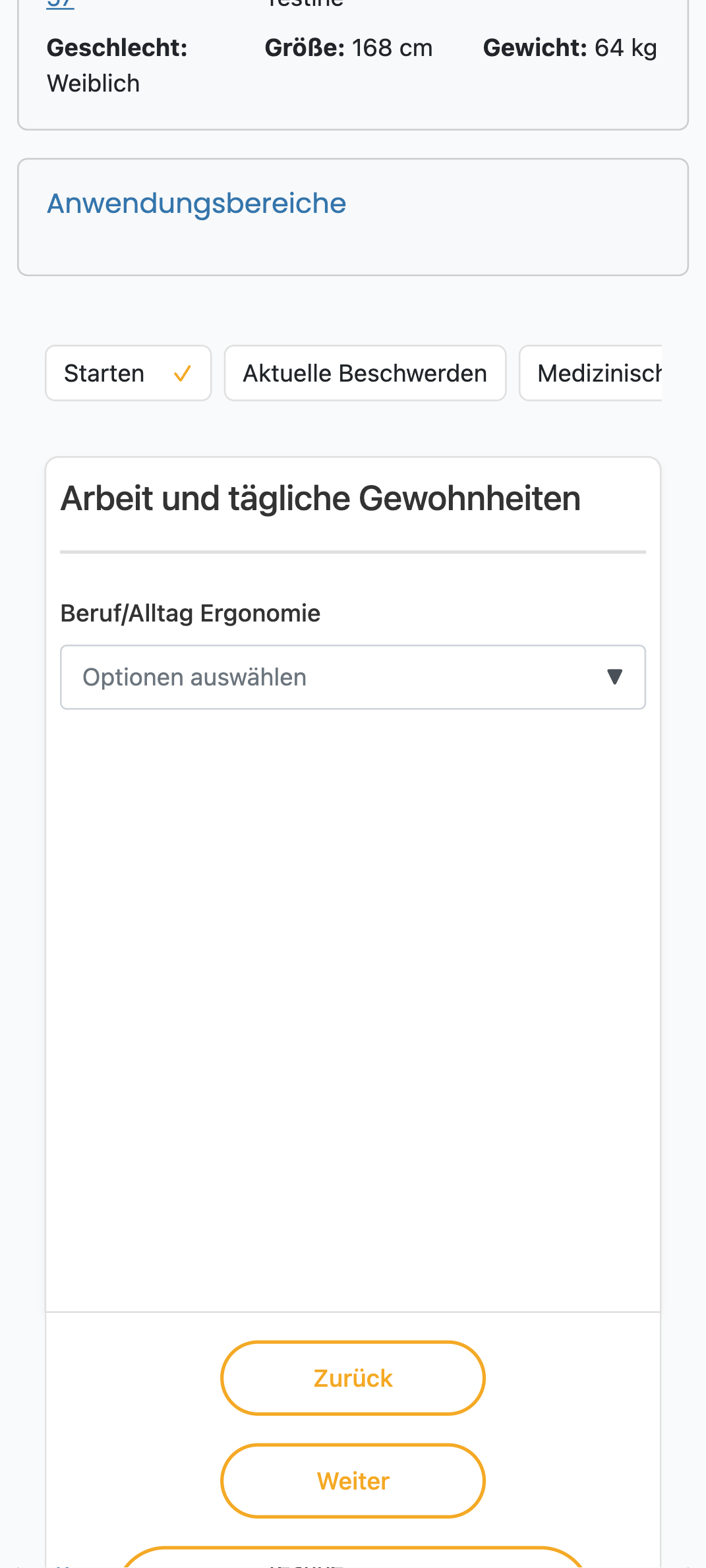Switch to the Starten tab

tap(129, 373)
